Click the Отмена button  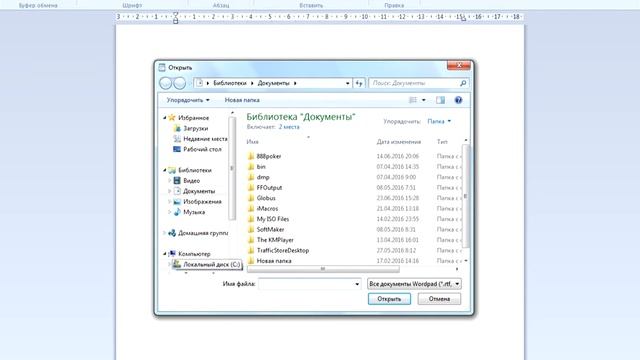coord(439,299)
